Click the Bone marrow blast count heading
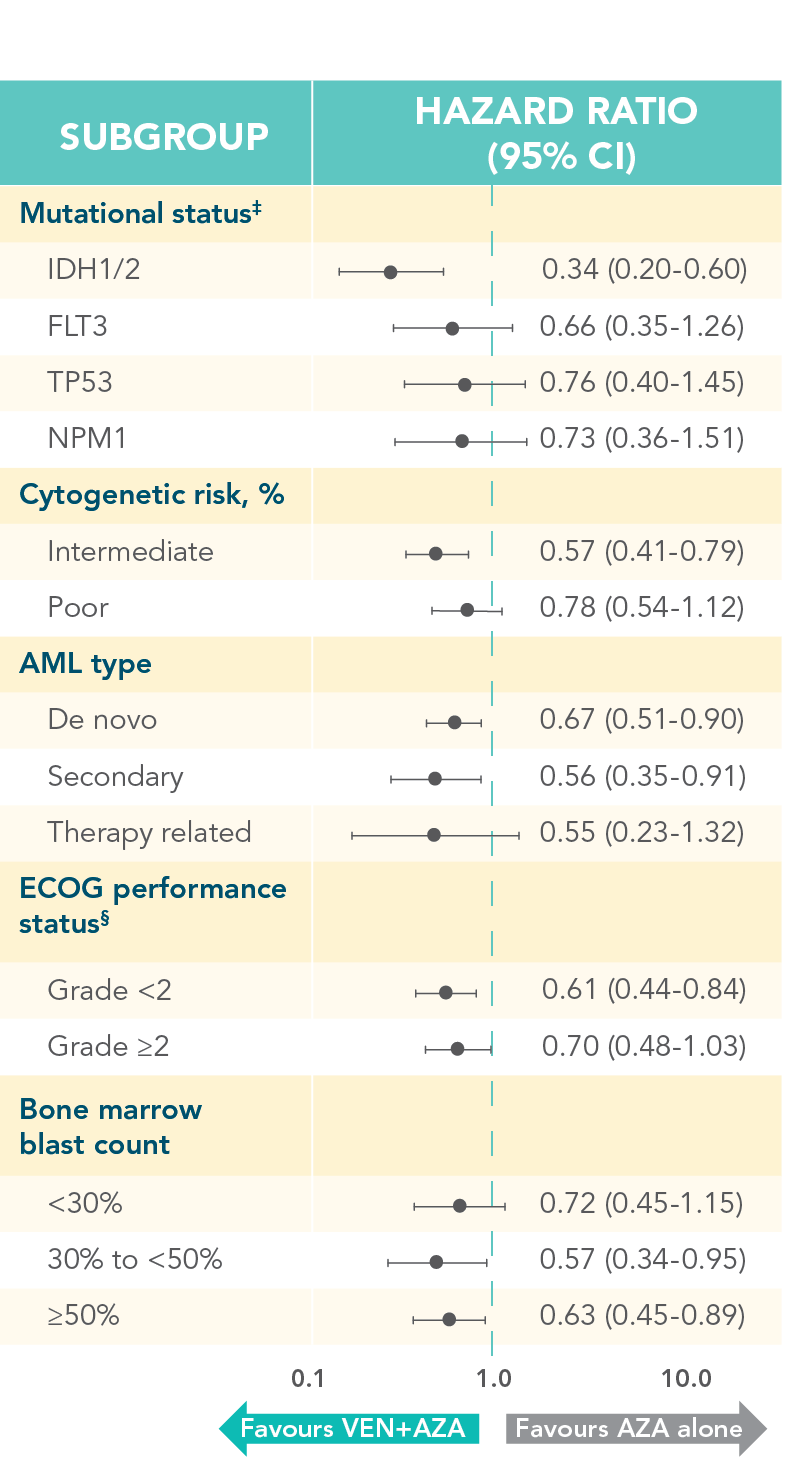 [110, 1127]
